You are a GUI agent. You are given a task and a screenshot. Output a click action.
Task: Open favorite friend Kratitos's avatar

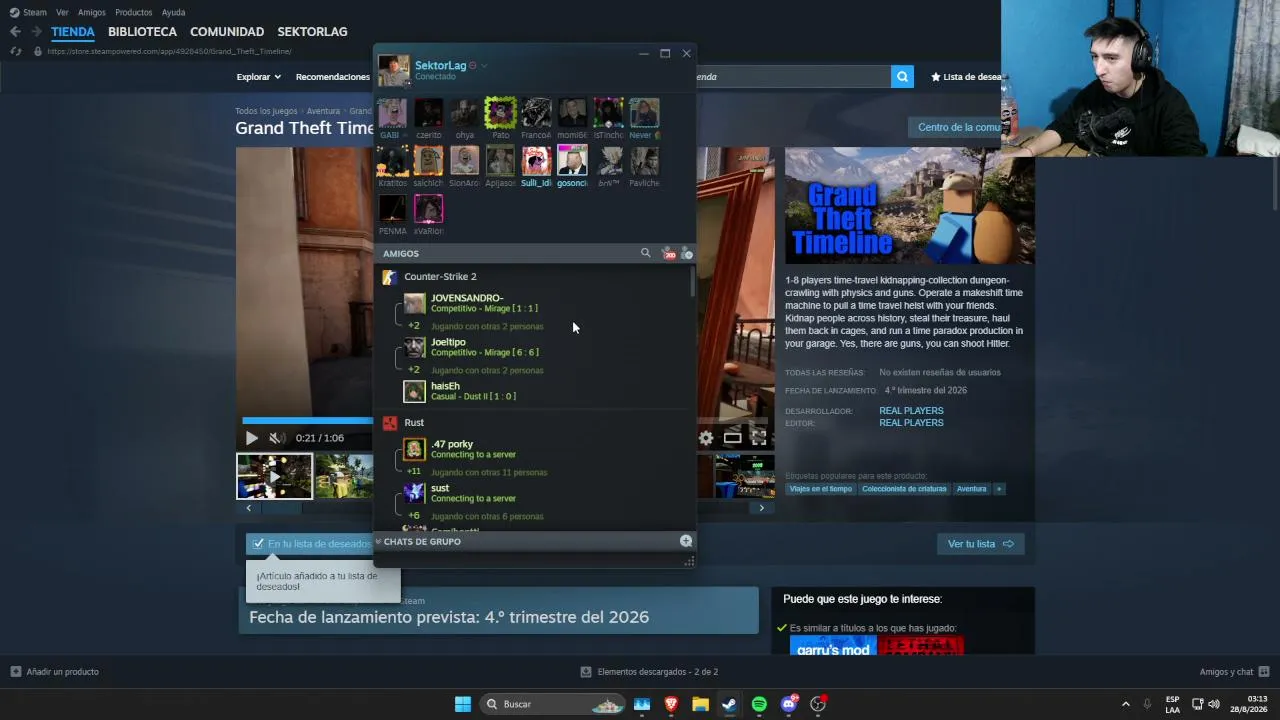click(392, 161)
